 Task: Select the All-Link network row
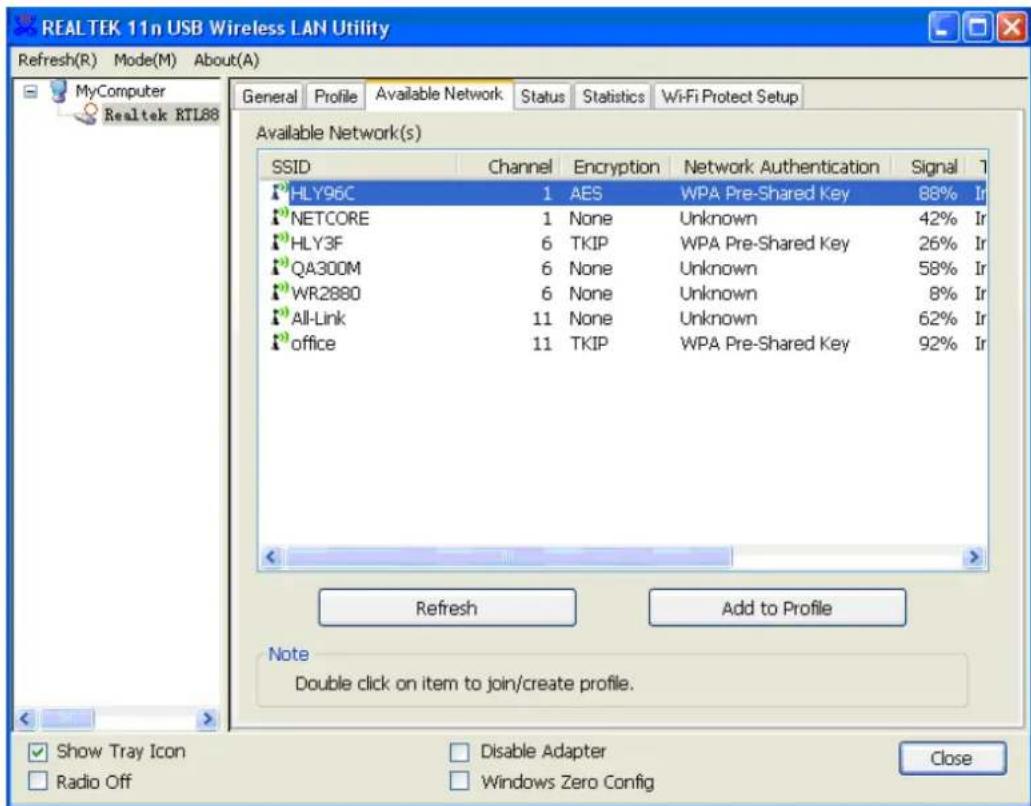tap(623, 318)
